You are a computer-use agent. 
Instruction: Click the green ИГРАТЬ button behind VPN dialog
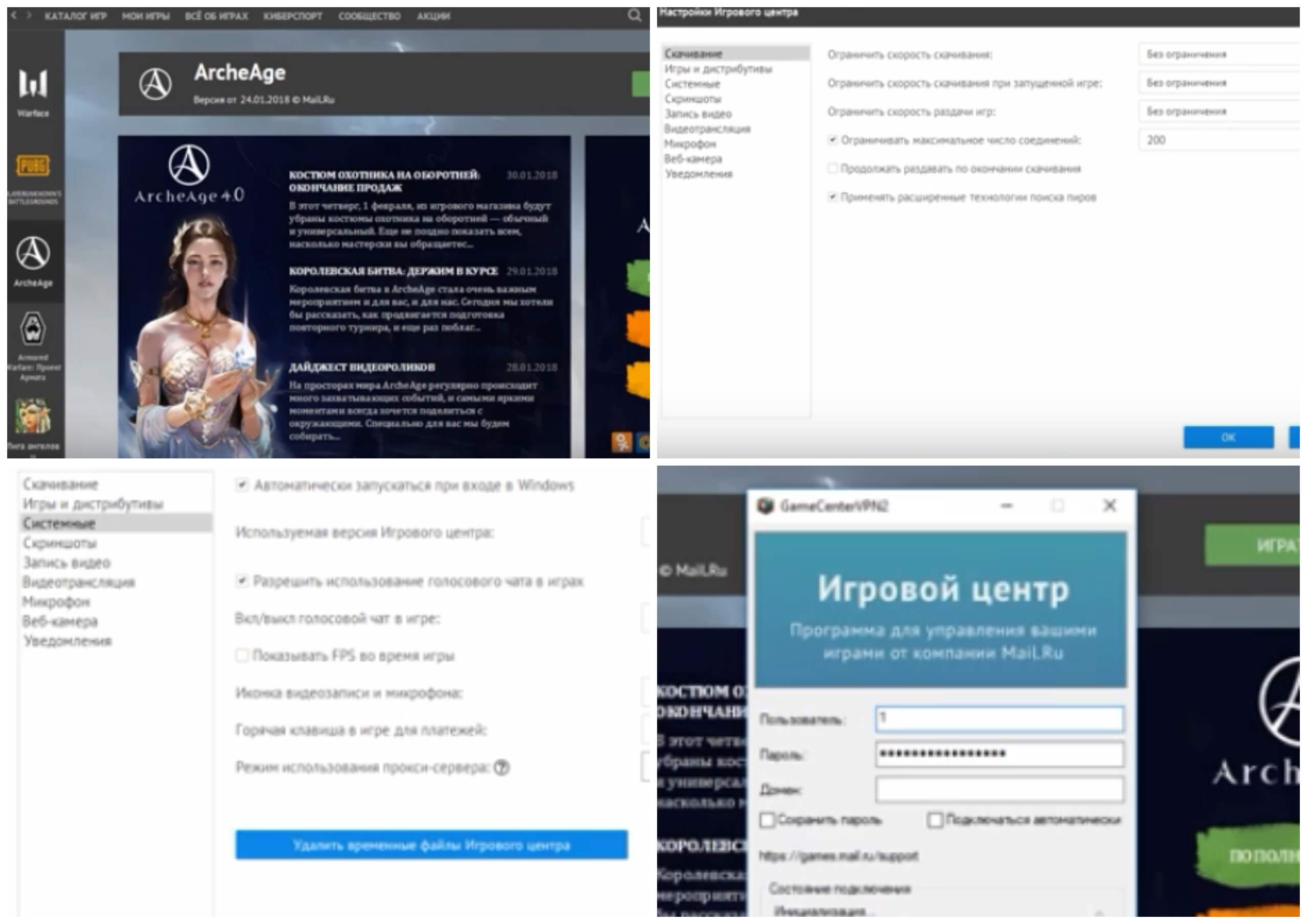pyautogui.click(x=1252, y=545)
